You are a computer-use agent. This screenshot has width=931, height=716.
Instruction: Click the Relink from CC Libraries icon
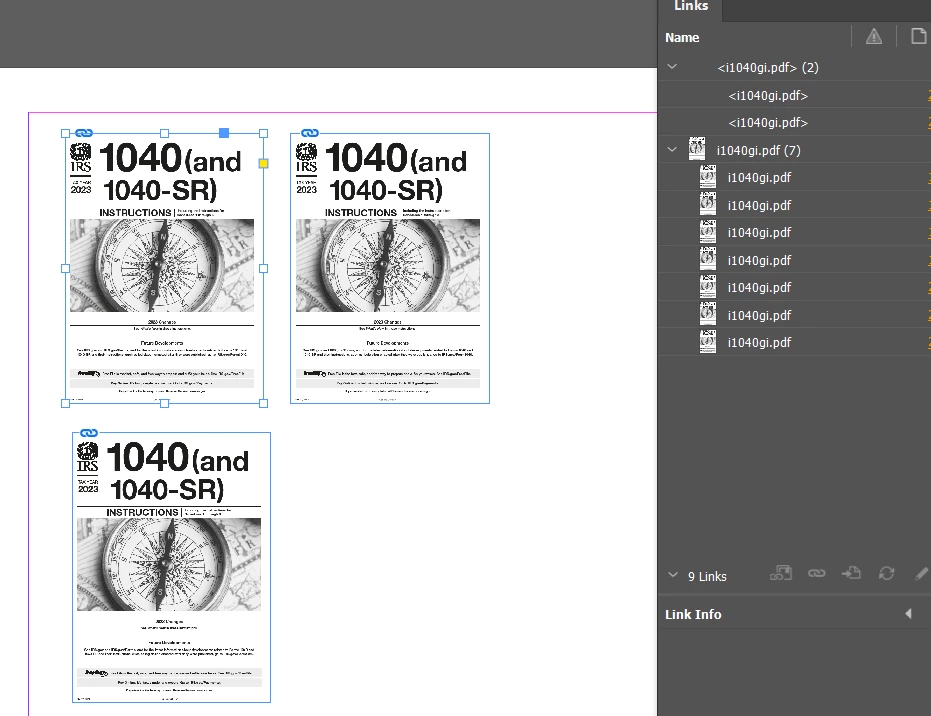click(x=781, y=573)
